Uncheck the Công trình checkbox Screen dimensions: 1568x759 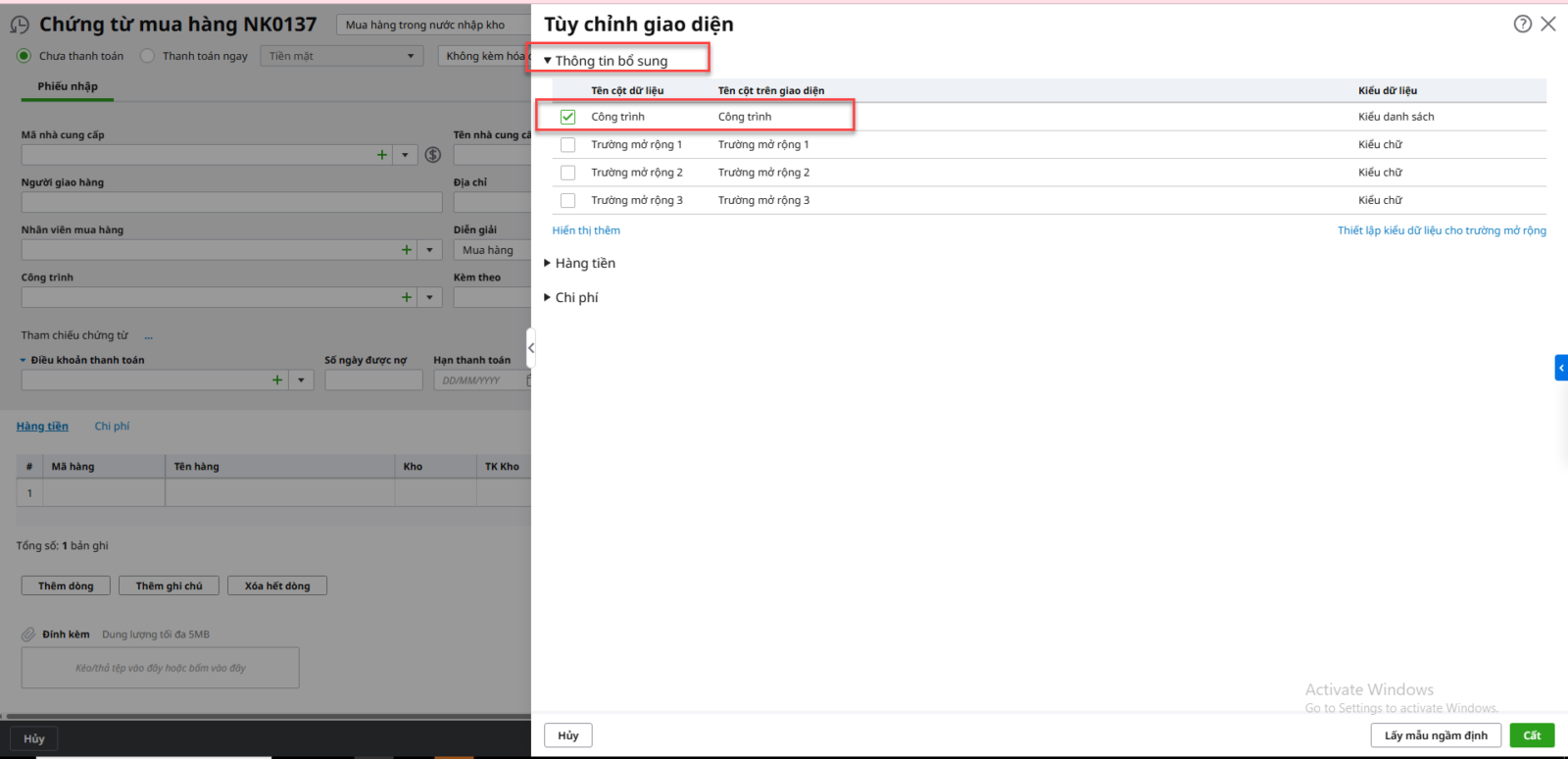568,117
